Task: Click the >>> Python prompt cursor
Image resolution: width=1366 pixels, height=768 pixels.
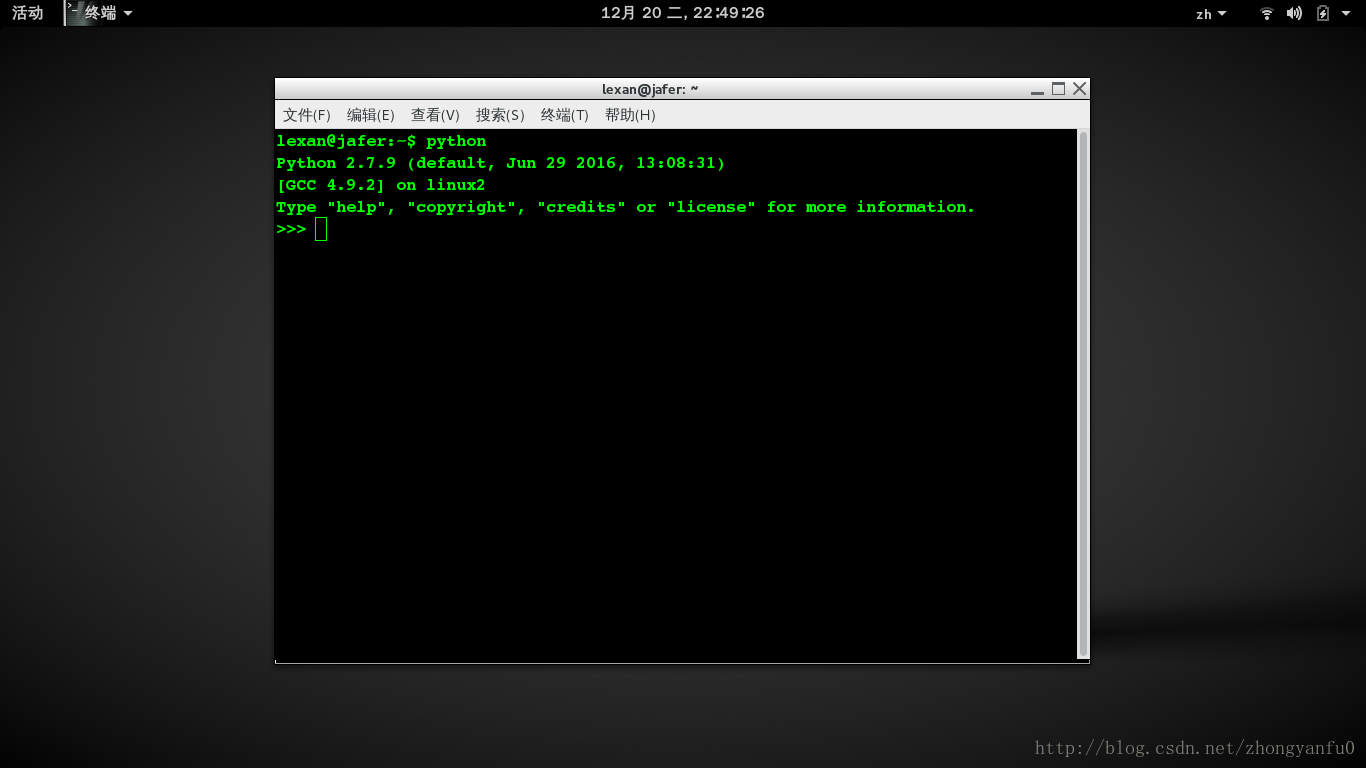Action: pos(321,229)
